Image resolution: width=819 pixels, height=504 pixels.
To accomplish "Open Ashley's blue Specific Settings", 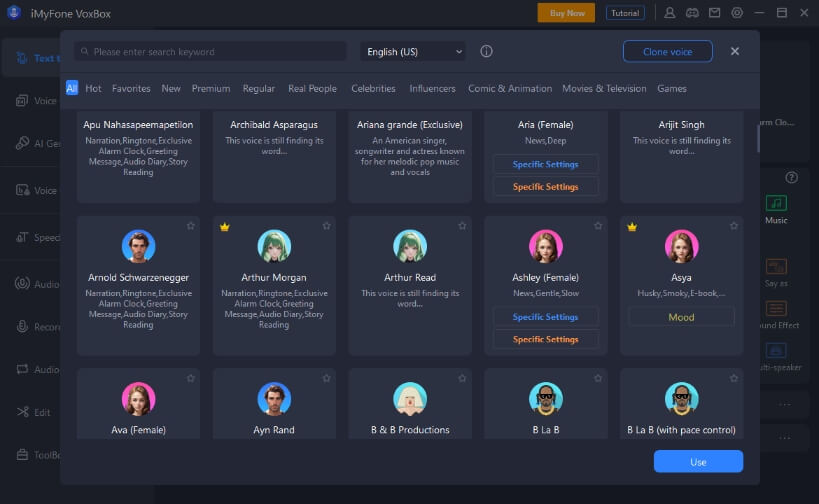I will 546,317.
